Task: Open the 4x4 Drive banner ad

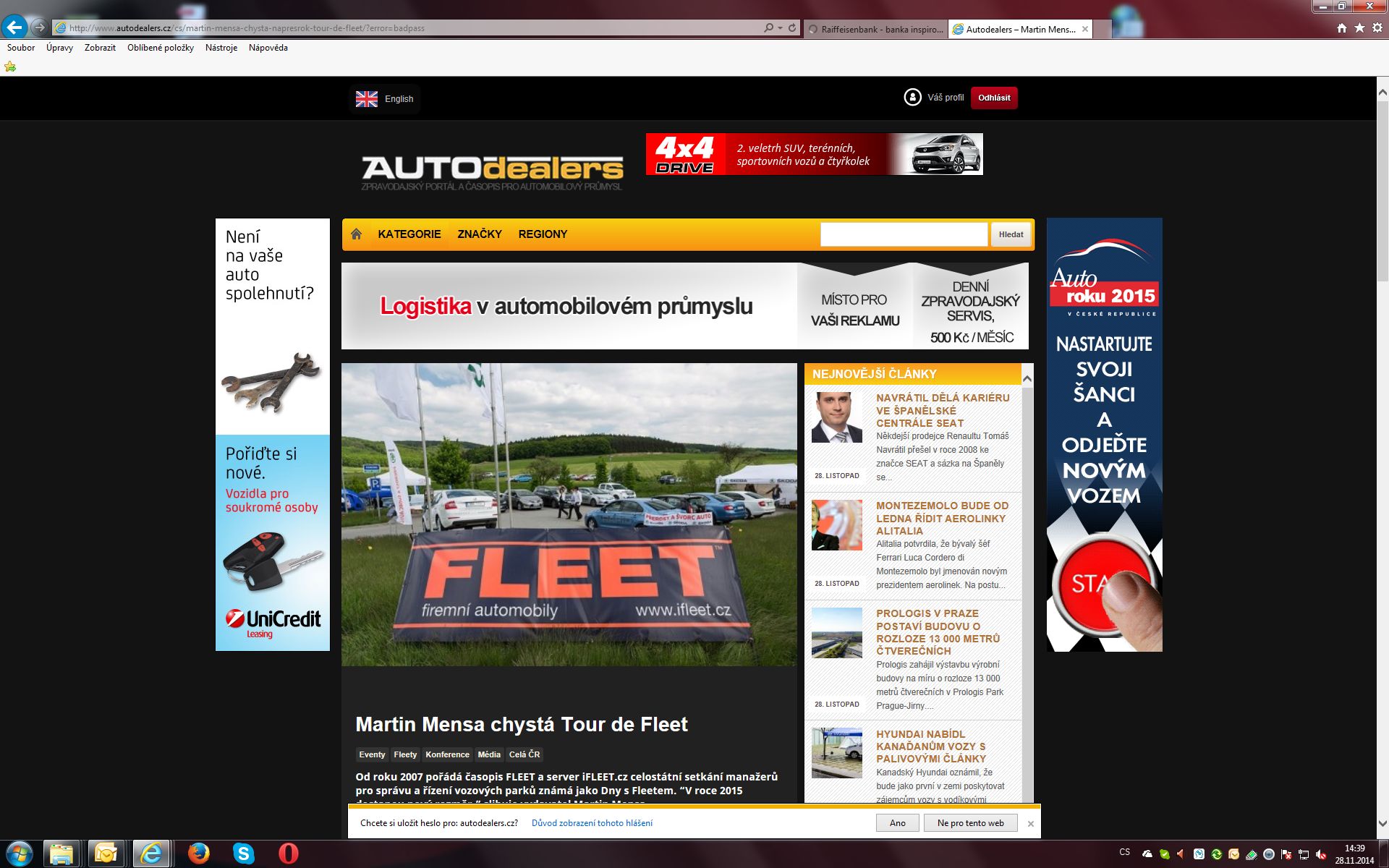Action: coord(815,154)
